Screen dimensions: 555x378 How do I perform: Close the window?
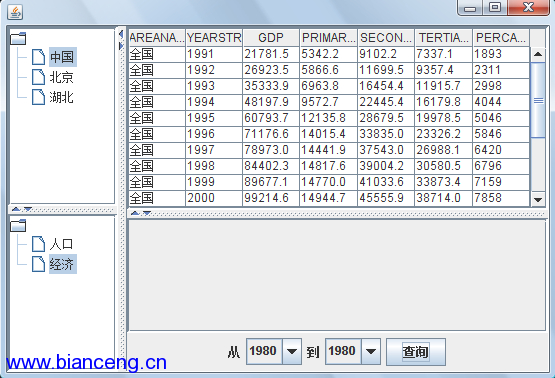[528, 7]
